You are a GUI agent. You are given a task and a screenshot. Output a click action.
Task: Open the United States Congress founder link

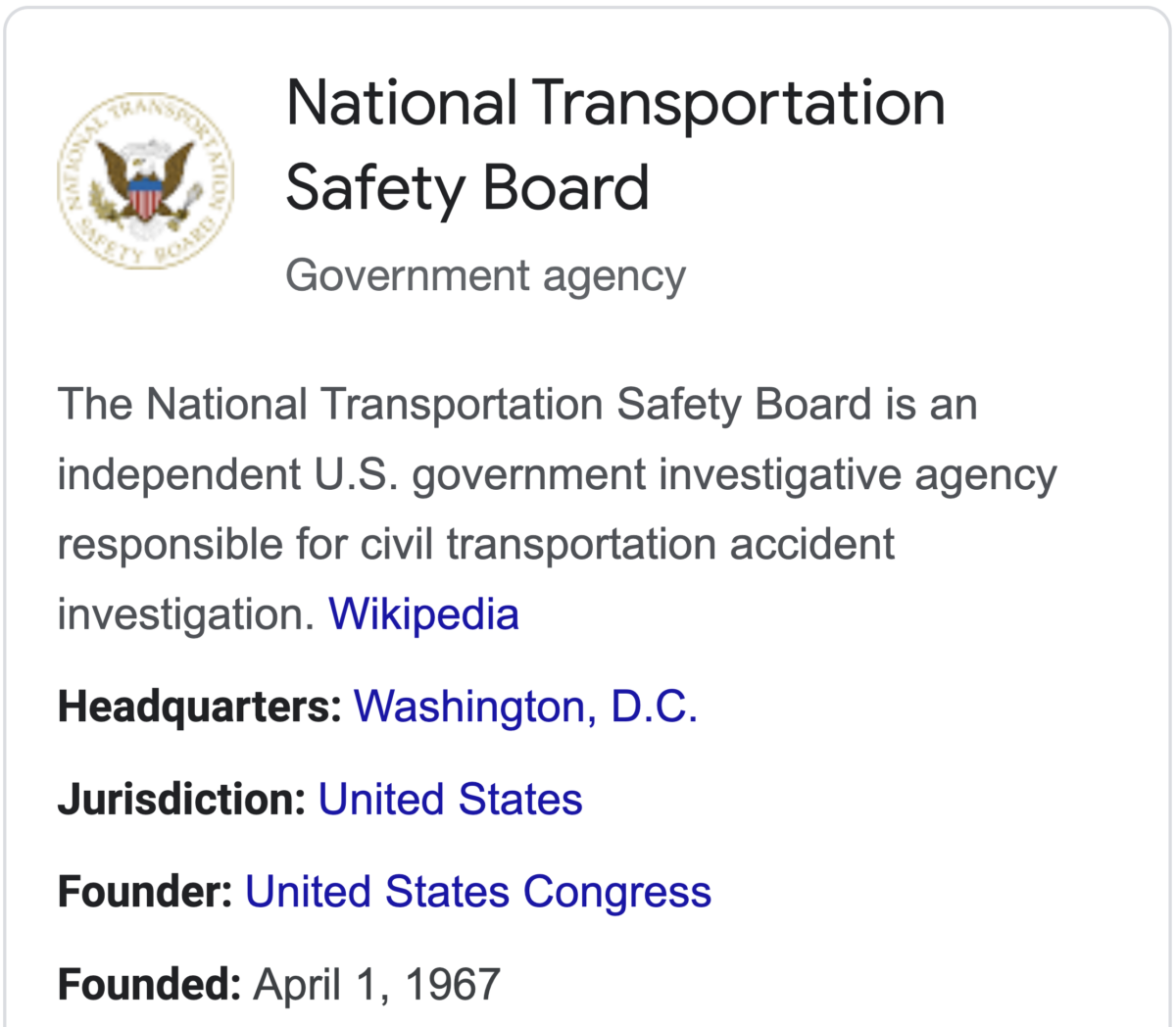[478, 893]
